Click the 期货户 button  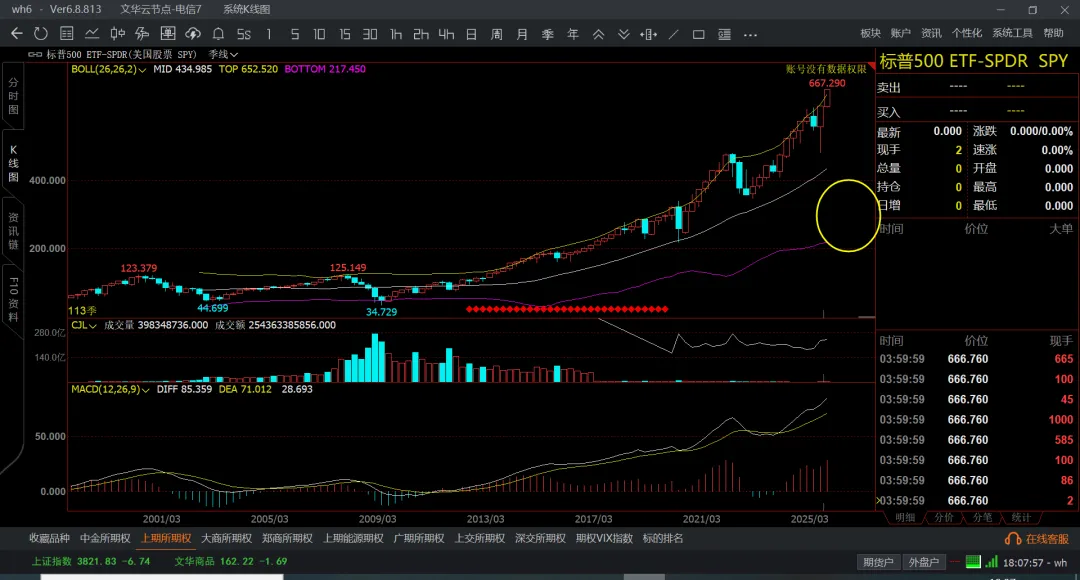click(878, 562)
